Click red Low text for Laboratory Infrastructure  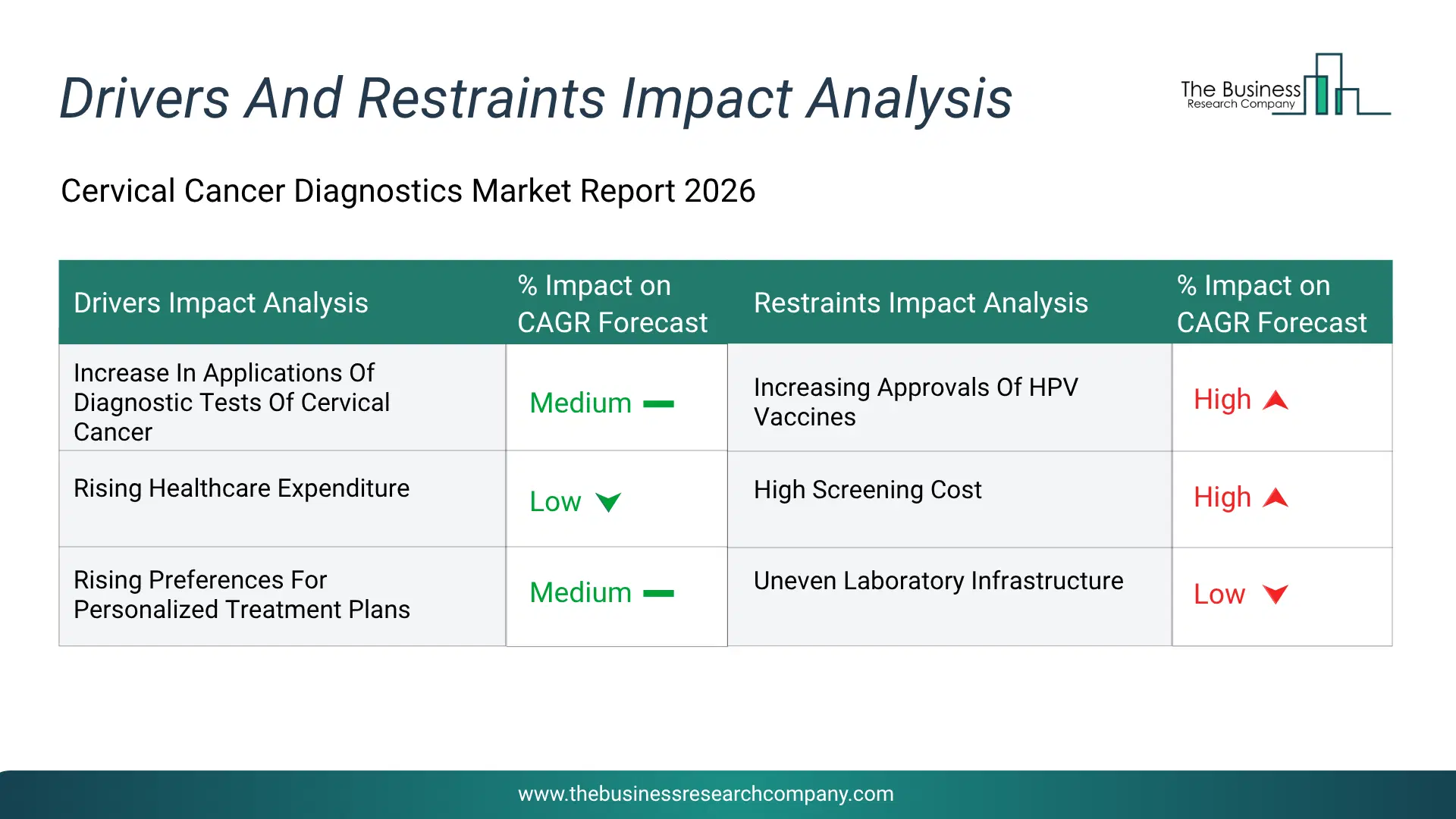pos(1219,595)
